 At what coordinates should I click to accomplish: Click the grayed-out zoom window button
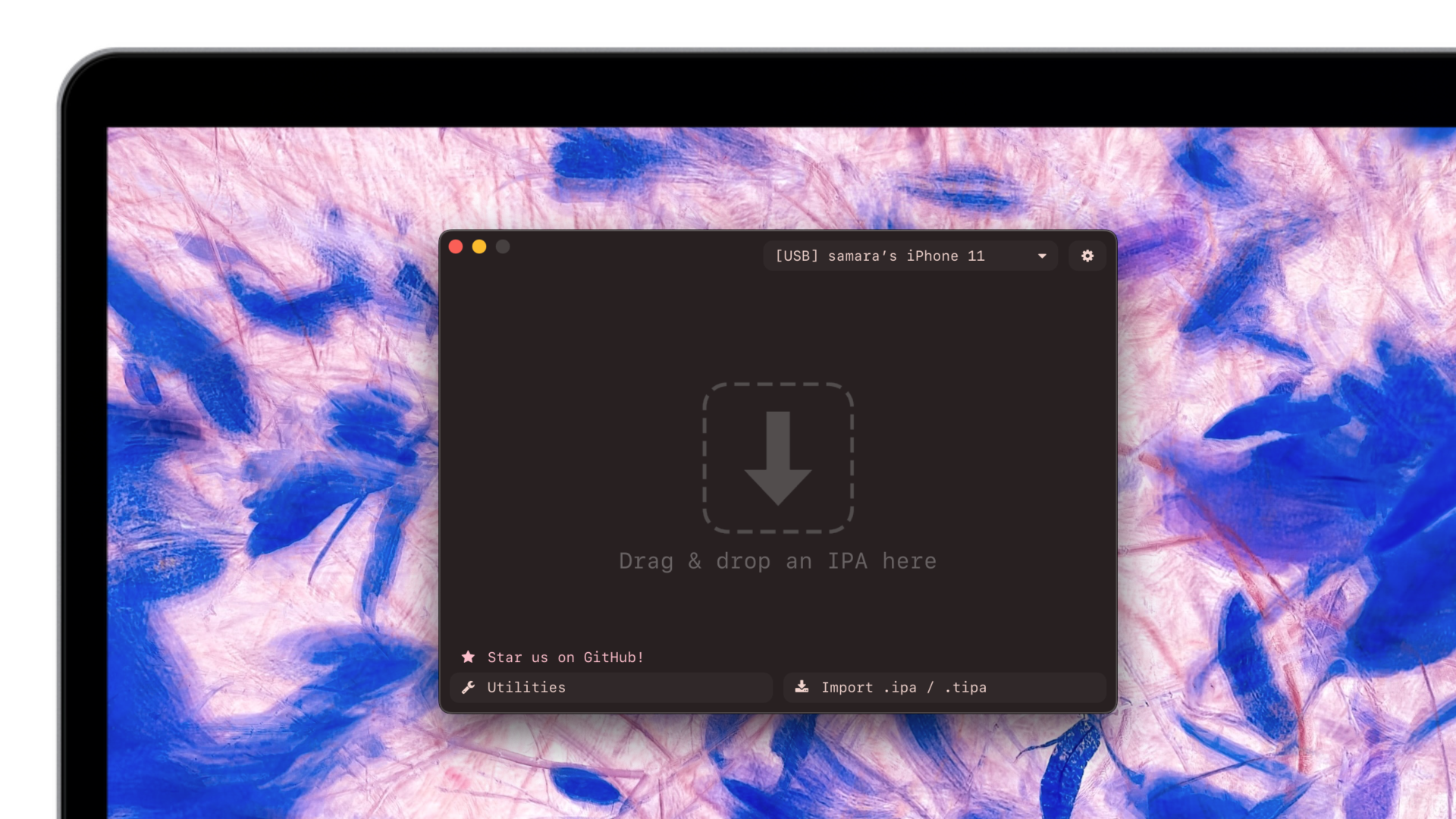(503, 246)
